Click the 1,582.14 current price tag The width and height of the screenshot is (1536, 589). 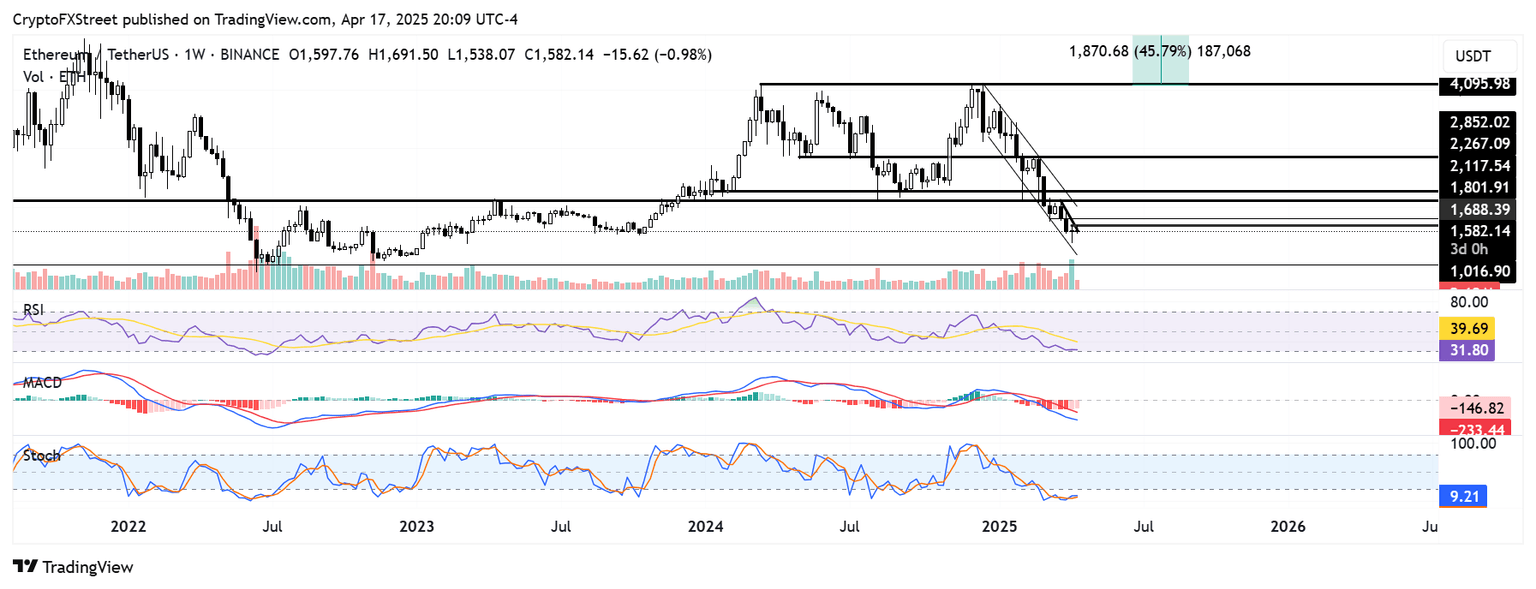click(1474, 230)
